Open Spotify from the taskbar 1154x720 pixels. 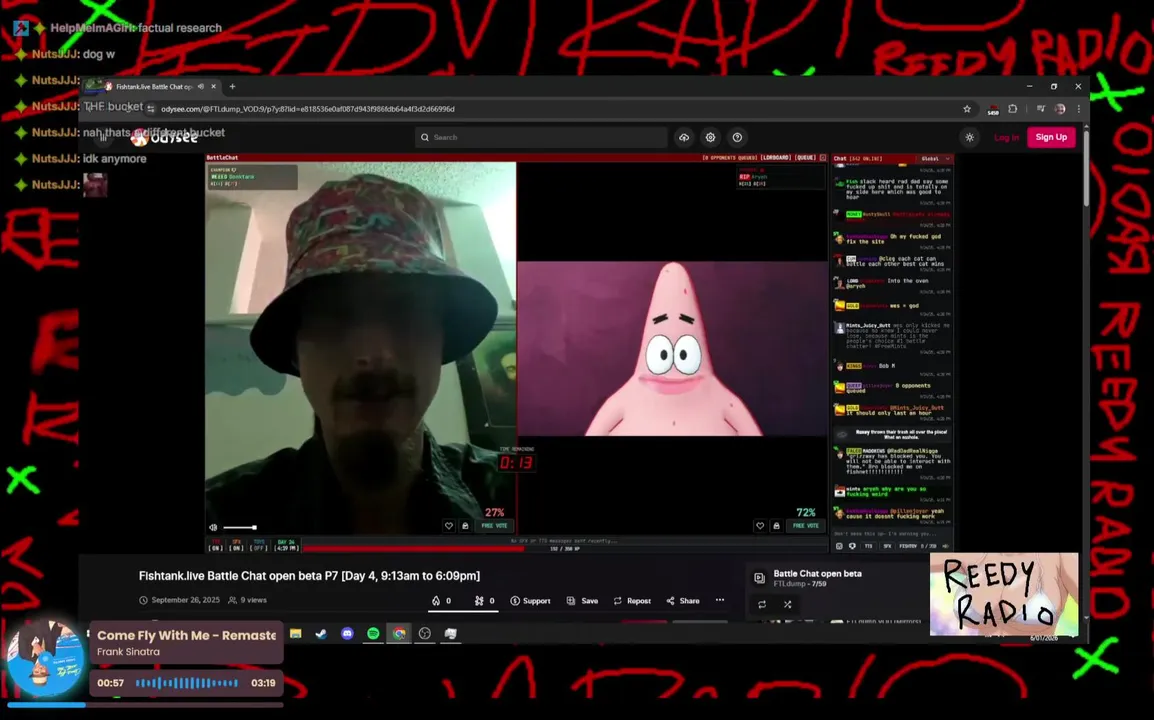pyautogui.click(x=373, y=633)
